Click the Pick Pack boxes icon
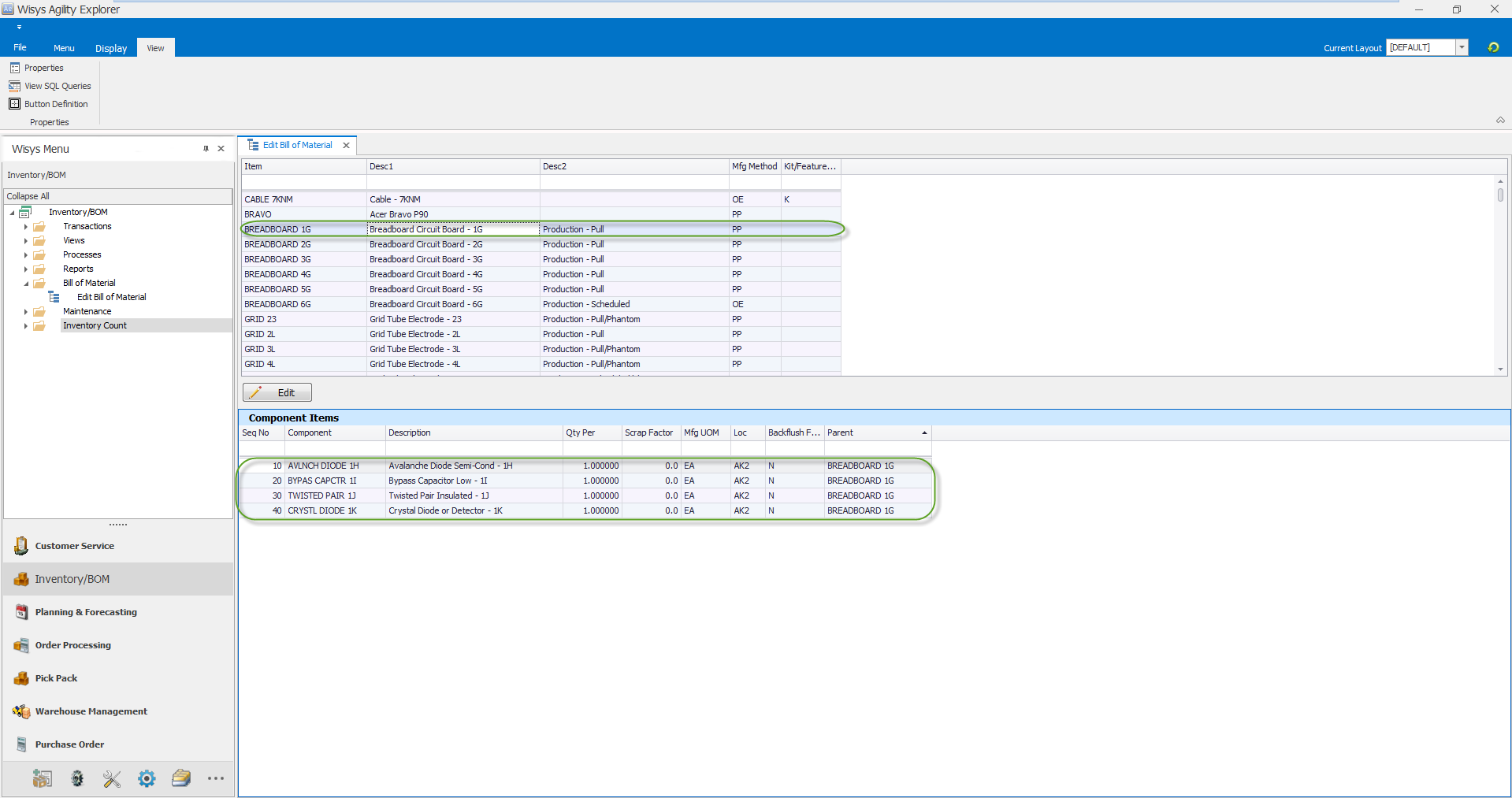The height and width of the screenshot is (798, 1512). tap(21, 678)
